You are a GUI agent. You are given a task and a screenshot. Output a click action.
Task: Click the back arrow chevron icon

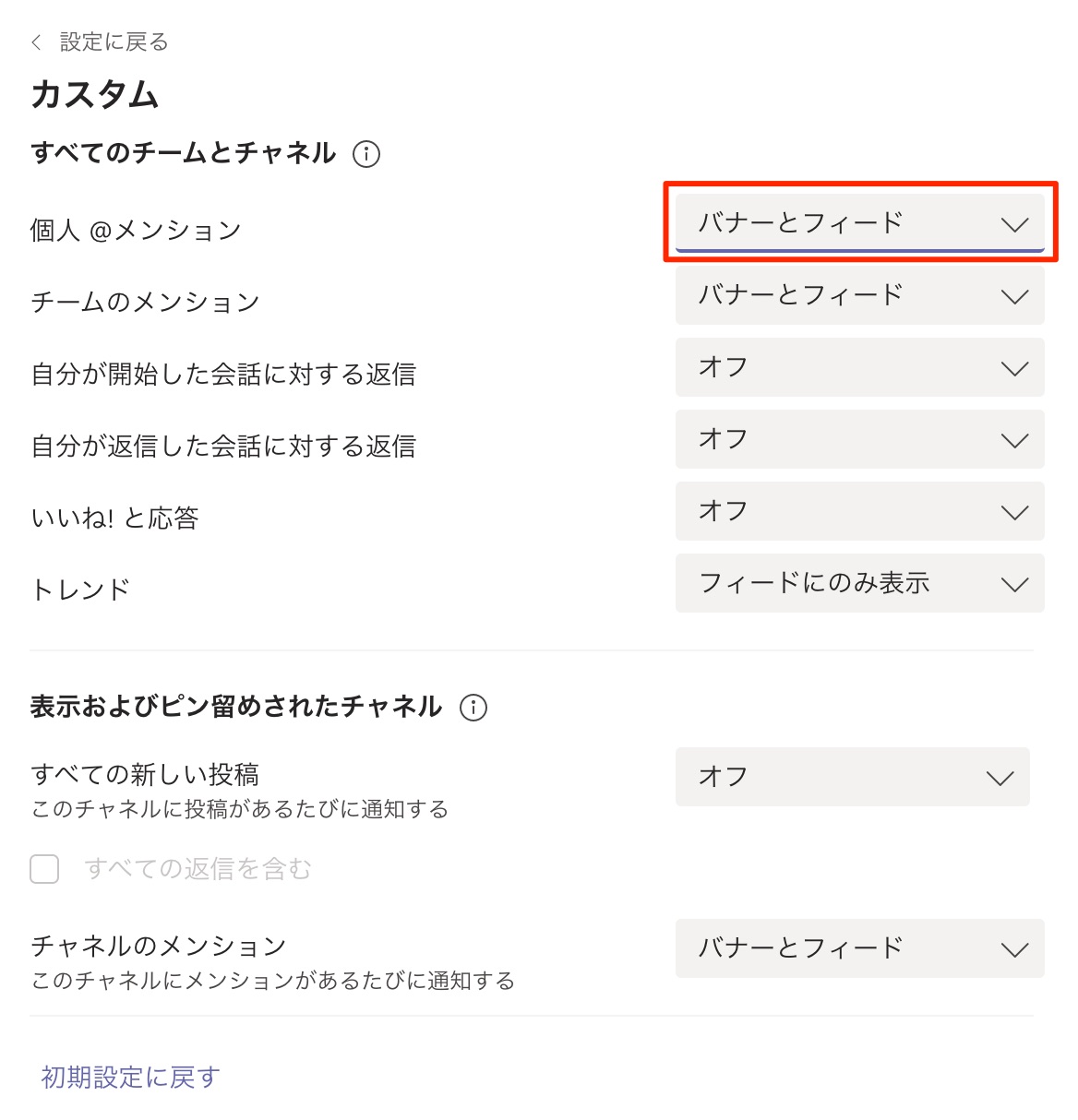[x=37, y=42]
